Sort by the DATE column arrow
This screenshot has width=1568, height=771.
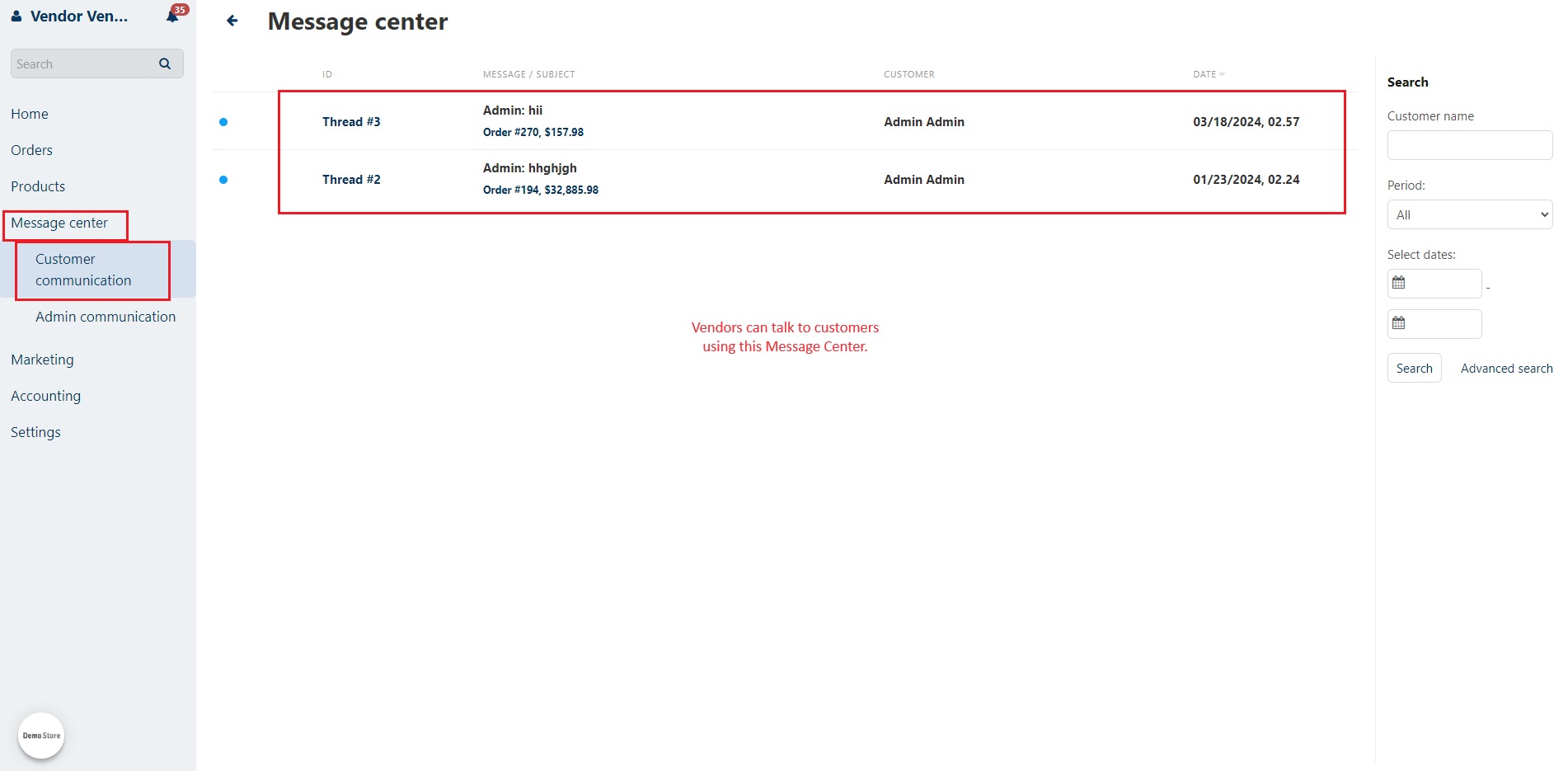coord(1222,74)
